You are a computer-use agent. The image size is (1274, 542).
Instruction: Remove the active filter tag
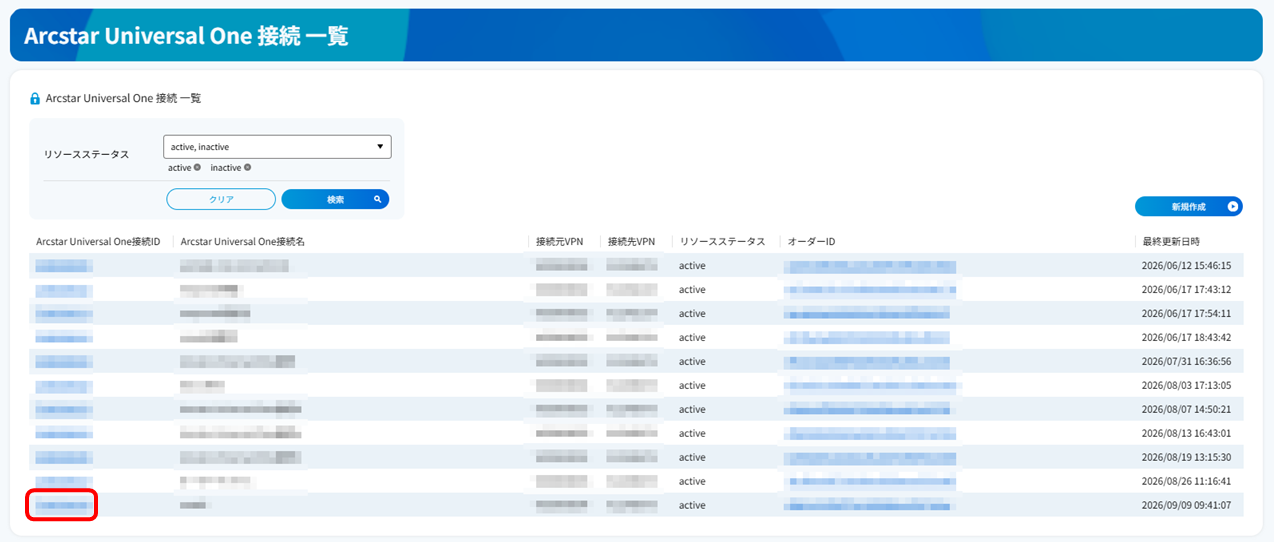[197, 167]
